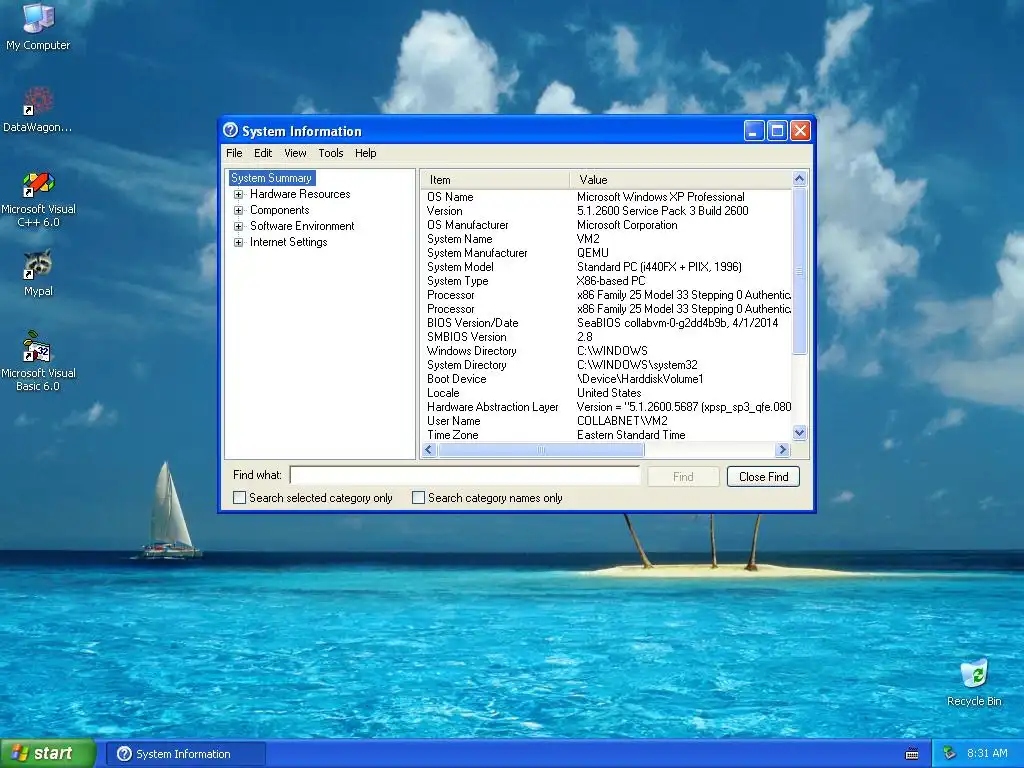This screenshot has height=768, width=1024.
Task: Enable Search category names only
Action: click(x=419, y=498)
